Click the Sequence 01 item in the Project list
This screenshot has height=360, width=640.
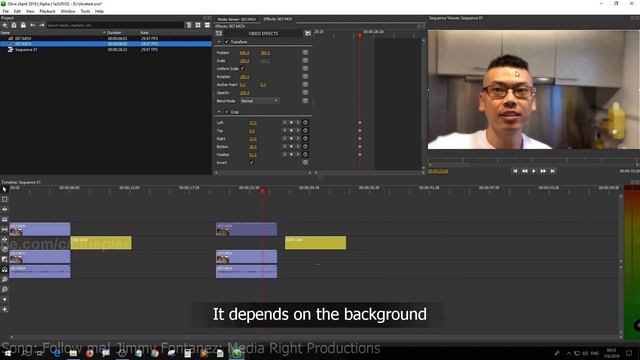[x=26, y=49]
